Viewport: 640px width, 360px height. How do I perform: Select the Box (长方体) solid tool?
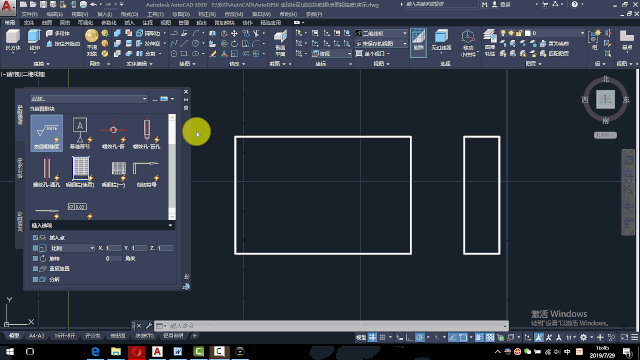[x=13, y=40]
